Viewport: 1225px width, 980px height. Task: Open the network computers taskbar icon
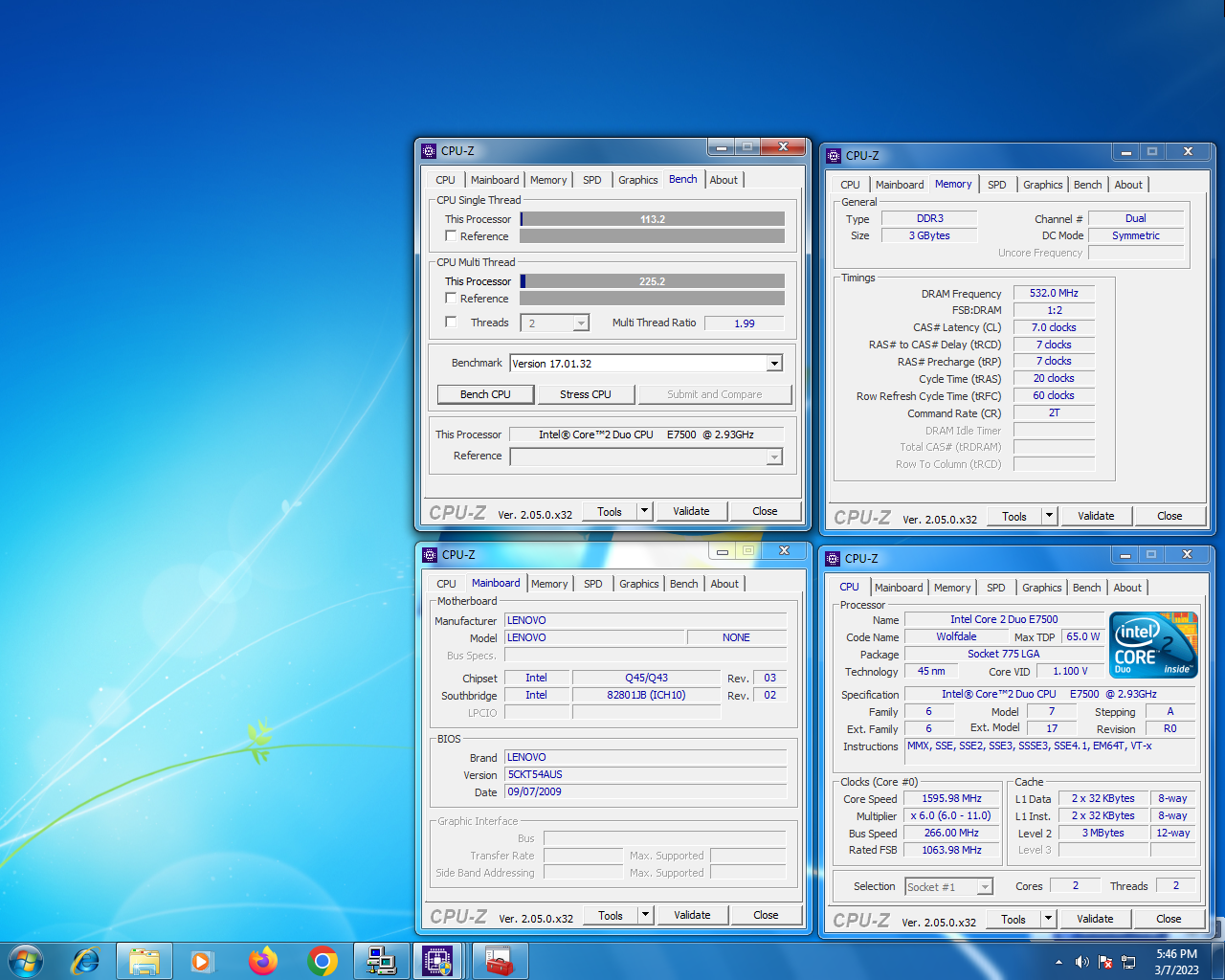click(x=381, y=961)
